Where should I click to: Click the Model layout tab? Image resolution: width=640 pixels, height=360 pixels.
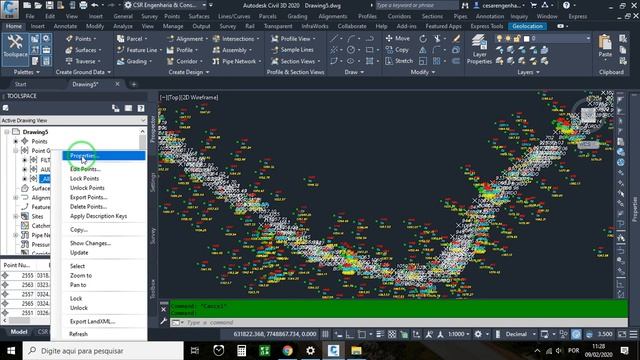point(19,332)
